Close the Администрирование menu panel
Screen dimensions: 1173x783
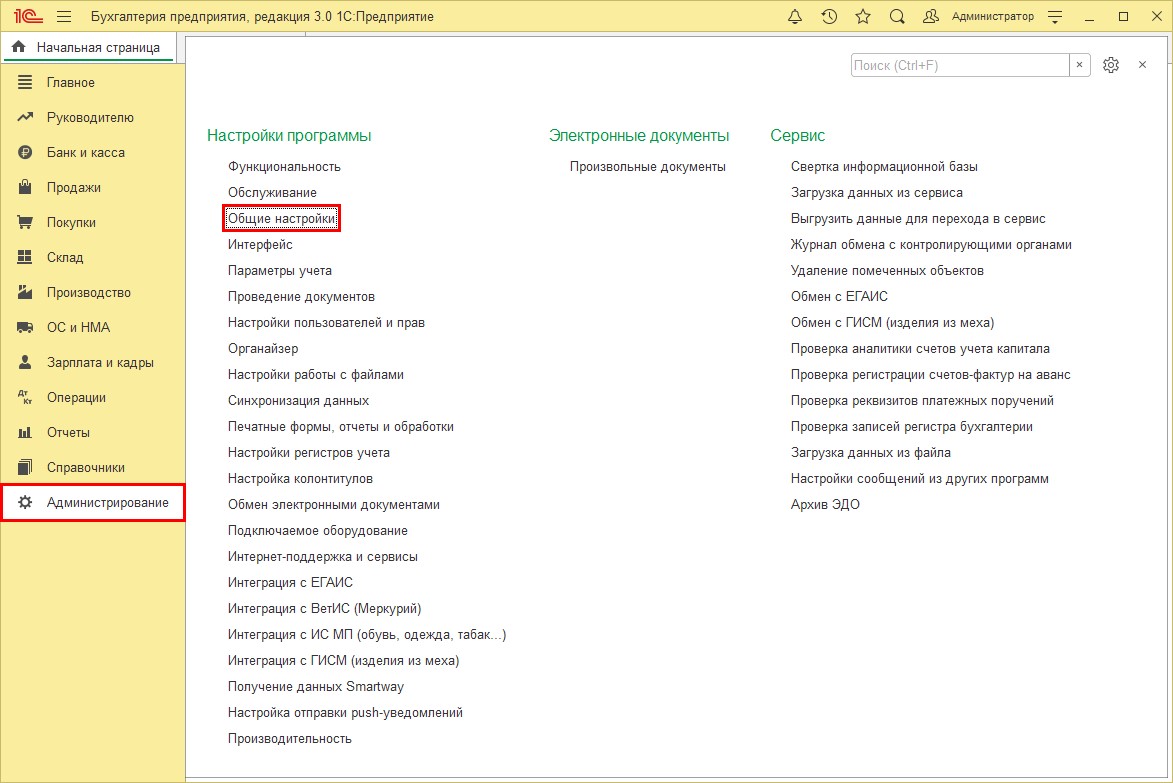tap(1142, 65)
